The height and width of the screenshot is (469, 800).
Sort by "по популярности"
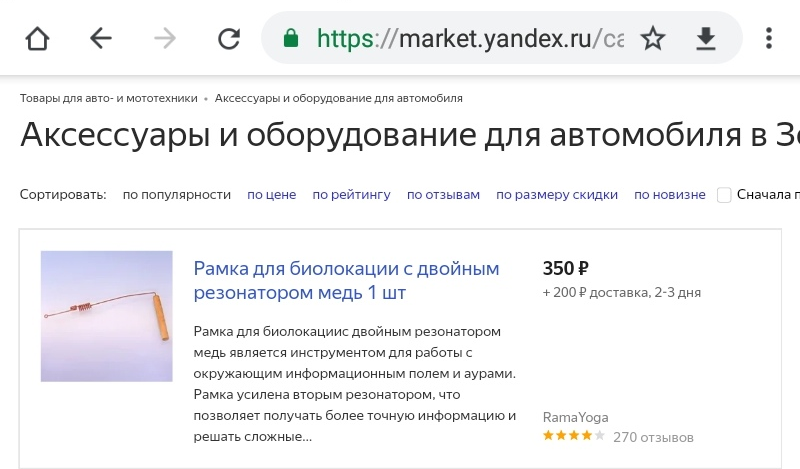click(177, 195)
